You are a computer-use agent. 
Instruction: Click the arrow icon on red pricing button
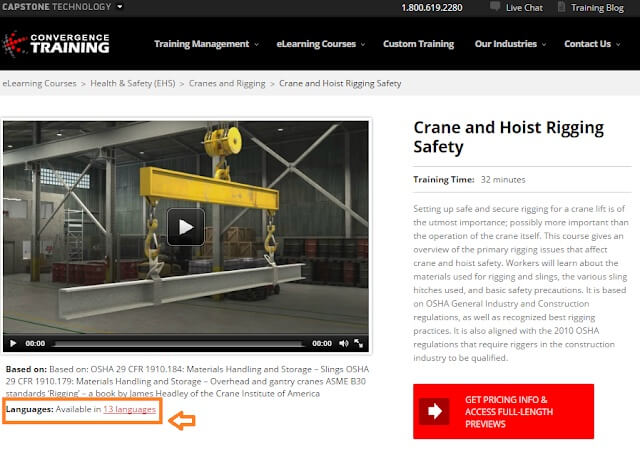tap(434, 411)
